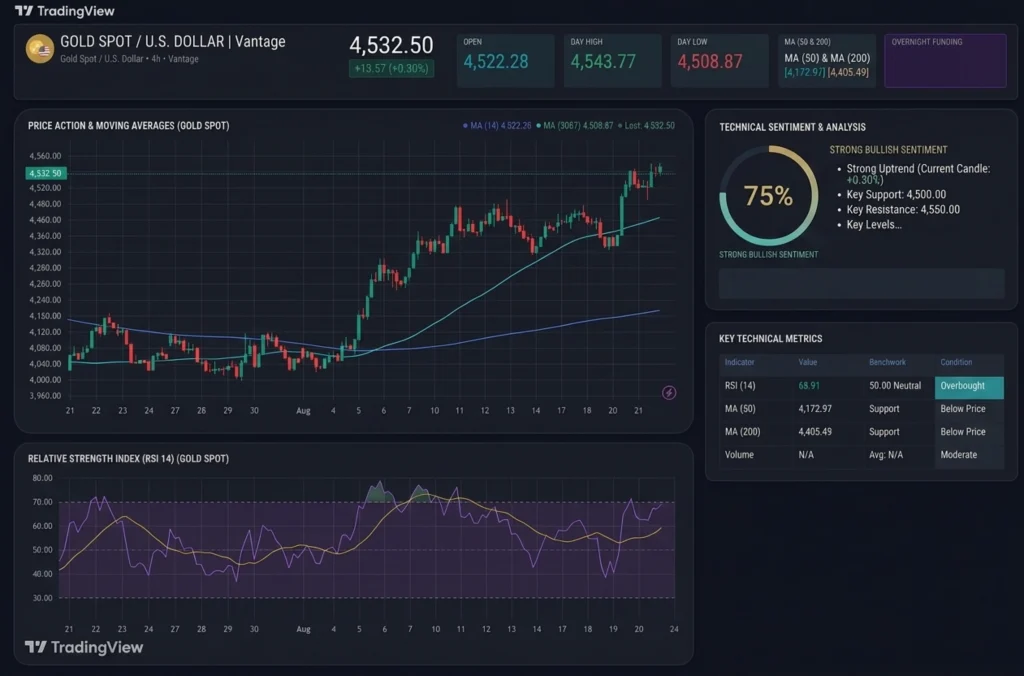Click the Gold Spot 4h Vantage subtitle

[129, 59]
